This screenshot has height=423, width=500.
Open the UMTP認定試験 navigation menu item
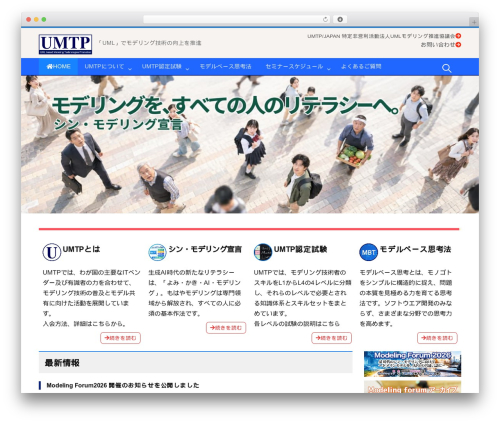162,67
